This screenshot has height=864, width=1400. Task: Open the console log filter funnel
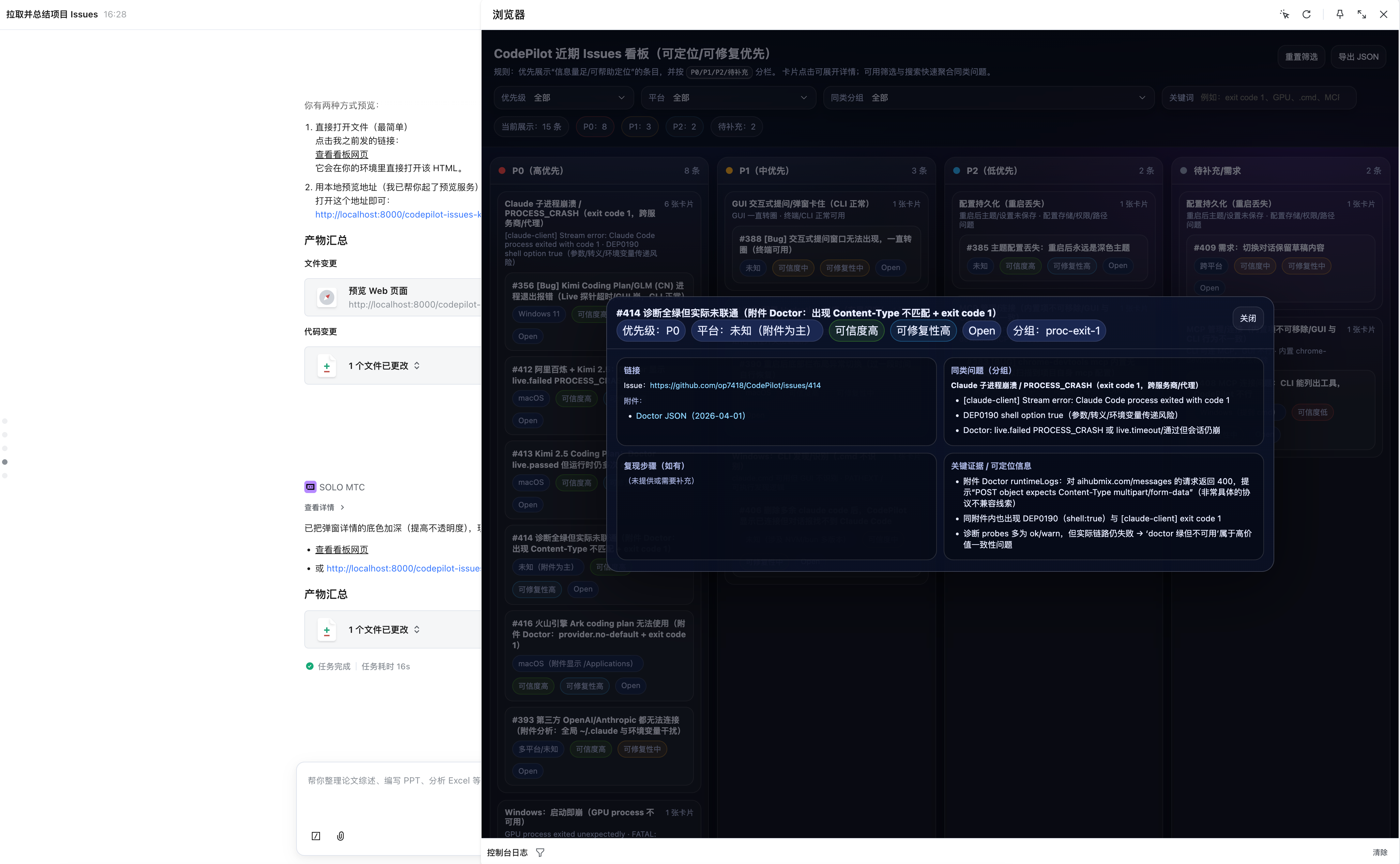pos(540,852)
